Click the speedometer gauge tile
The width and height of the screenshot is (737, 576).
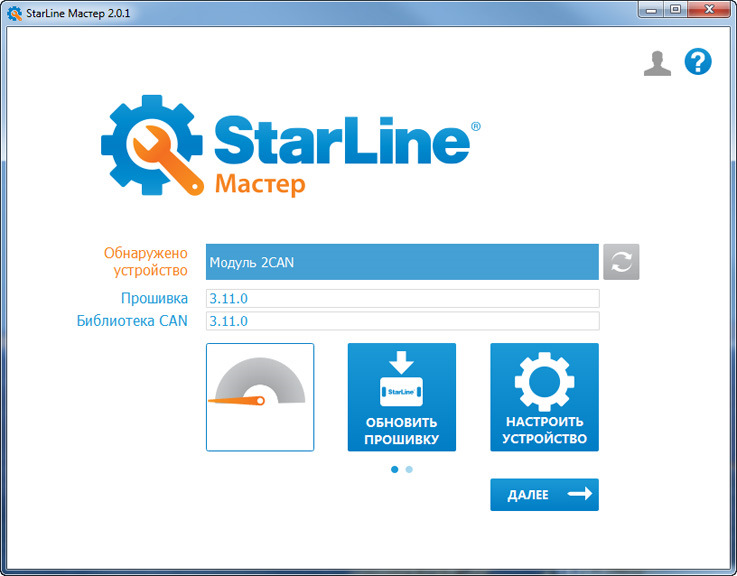pos(260,397)
